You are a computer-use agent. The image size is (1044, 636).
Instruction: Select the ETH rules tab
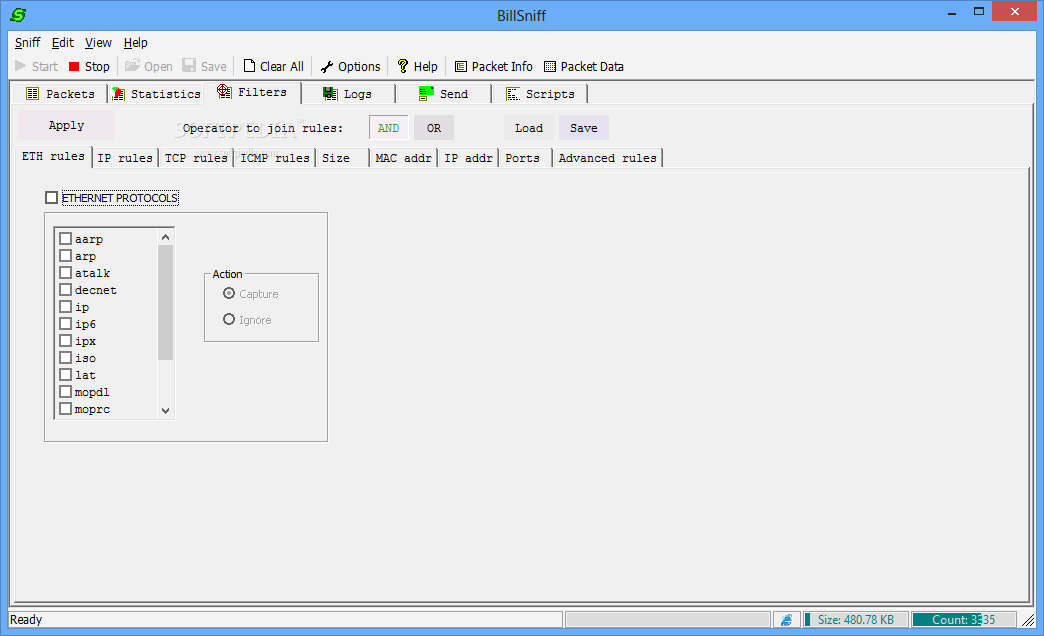[x=53, y=156]
